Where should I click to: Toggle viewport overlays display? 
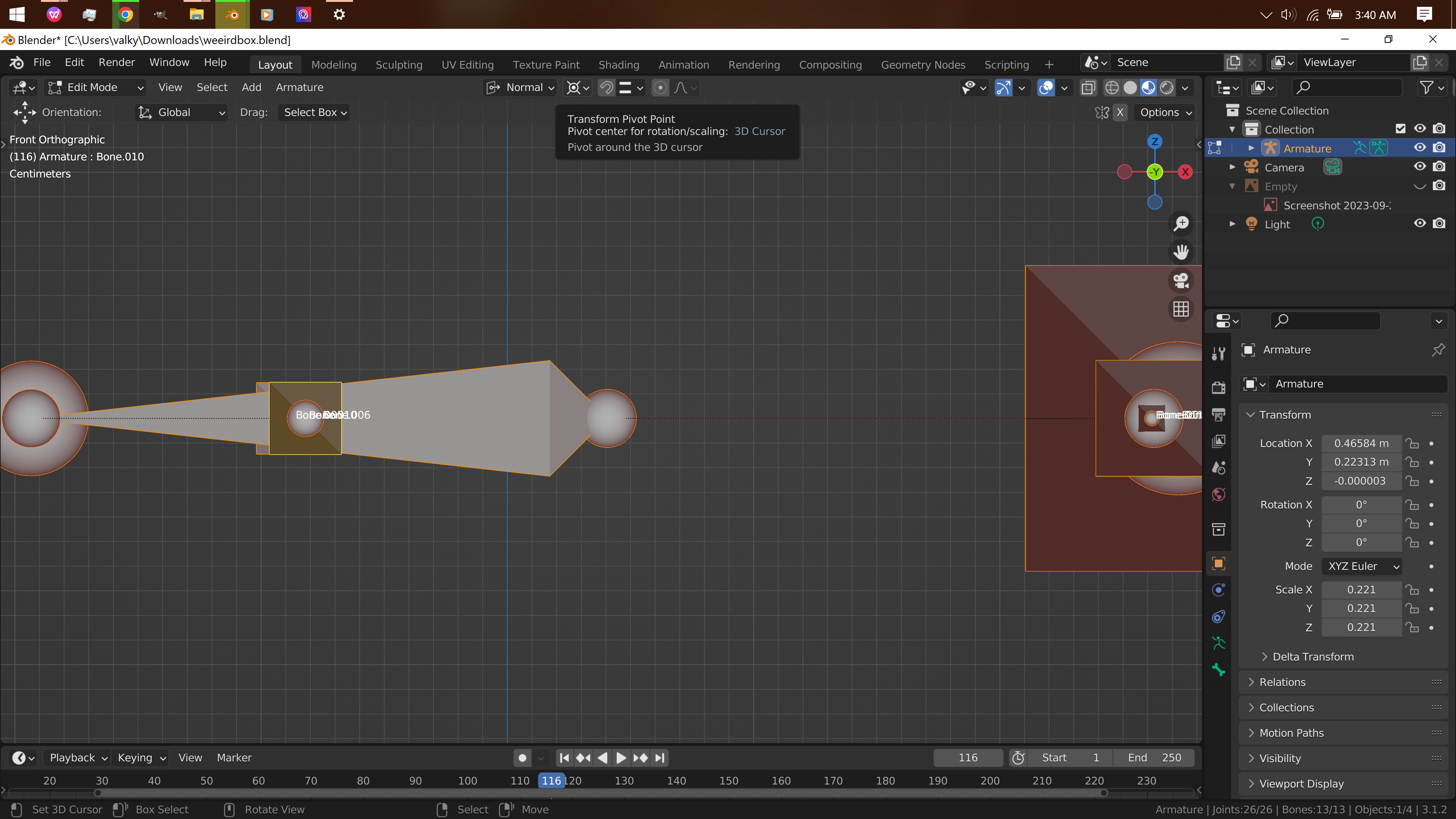(x=1046, y=88)
